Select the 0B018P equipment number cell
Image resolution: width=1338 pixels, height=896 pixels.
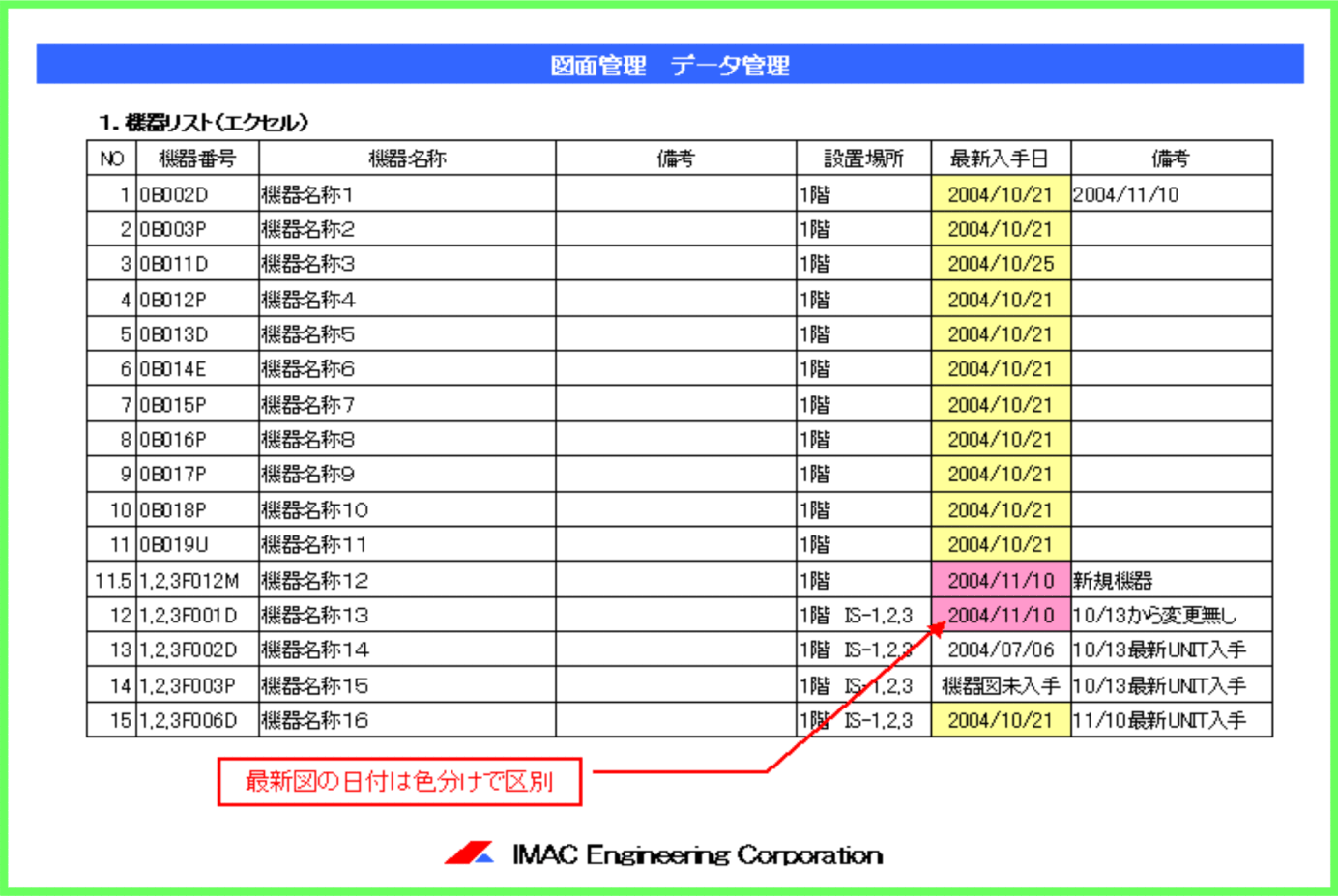coord(197,509)
